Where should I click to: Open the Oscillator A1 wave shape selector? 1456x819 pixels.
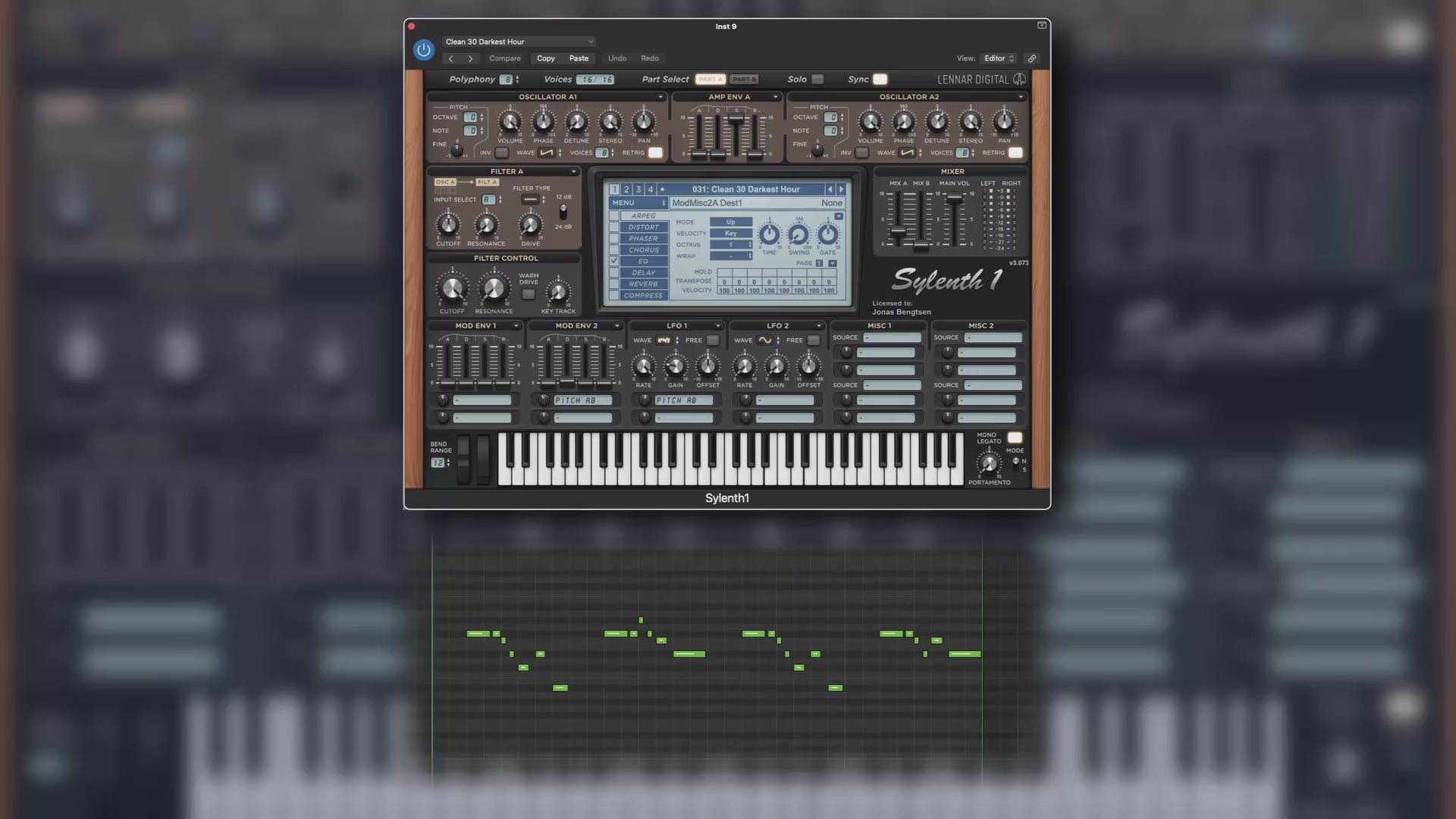pyautogui.click(x=548, y=152)
